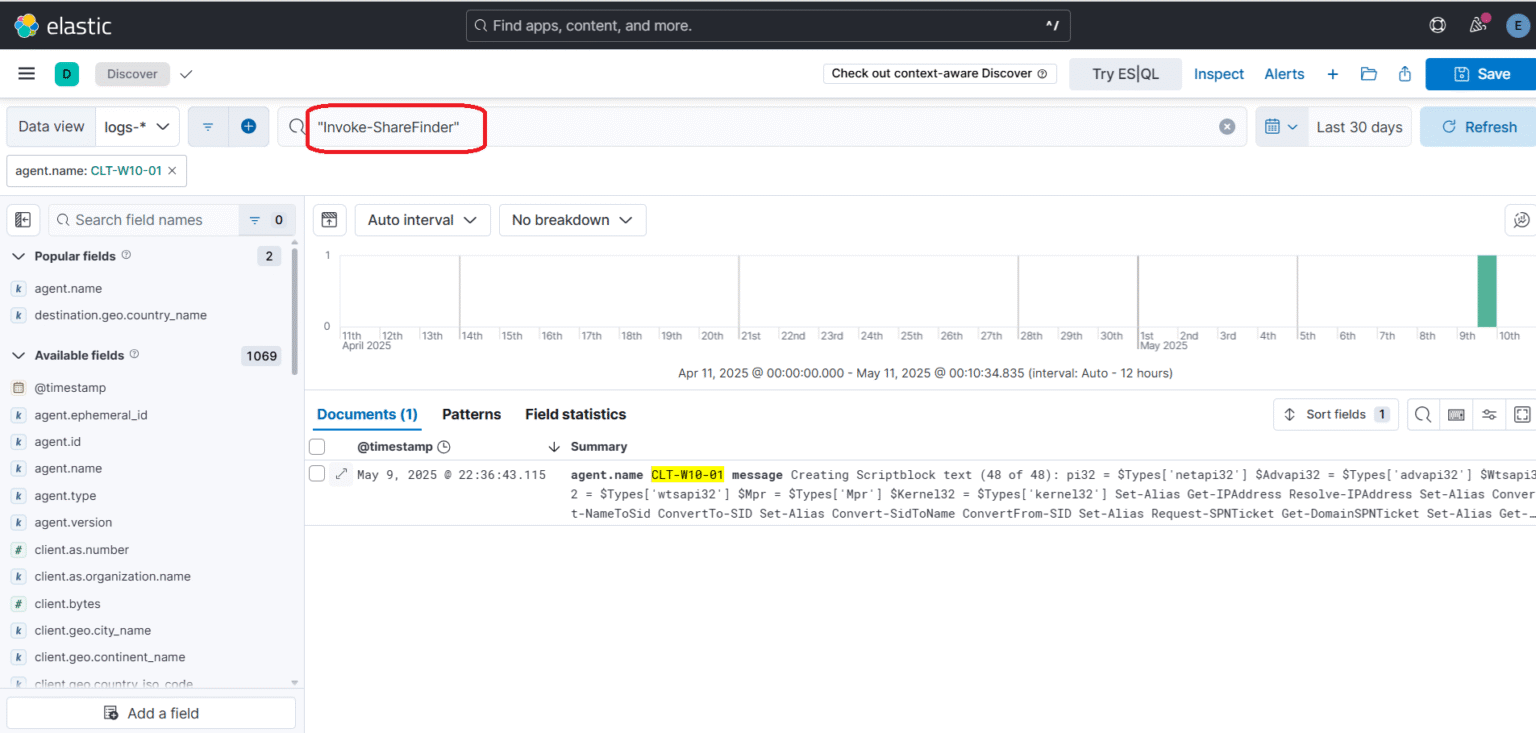
Task: Click the share icon in the top bar
Action: tap(1404, 74)
